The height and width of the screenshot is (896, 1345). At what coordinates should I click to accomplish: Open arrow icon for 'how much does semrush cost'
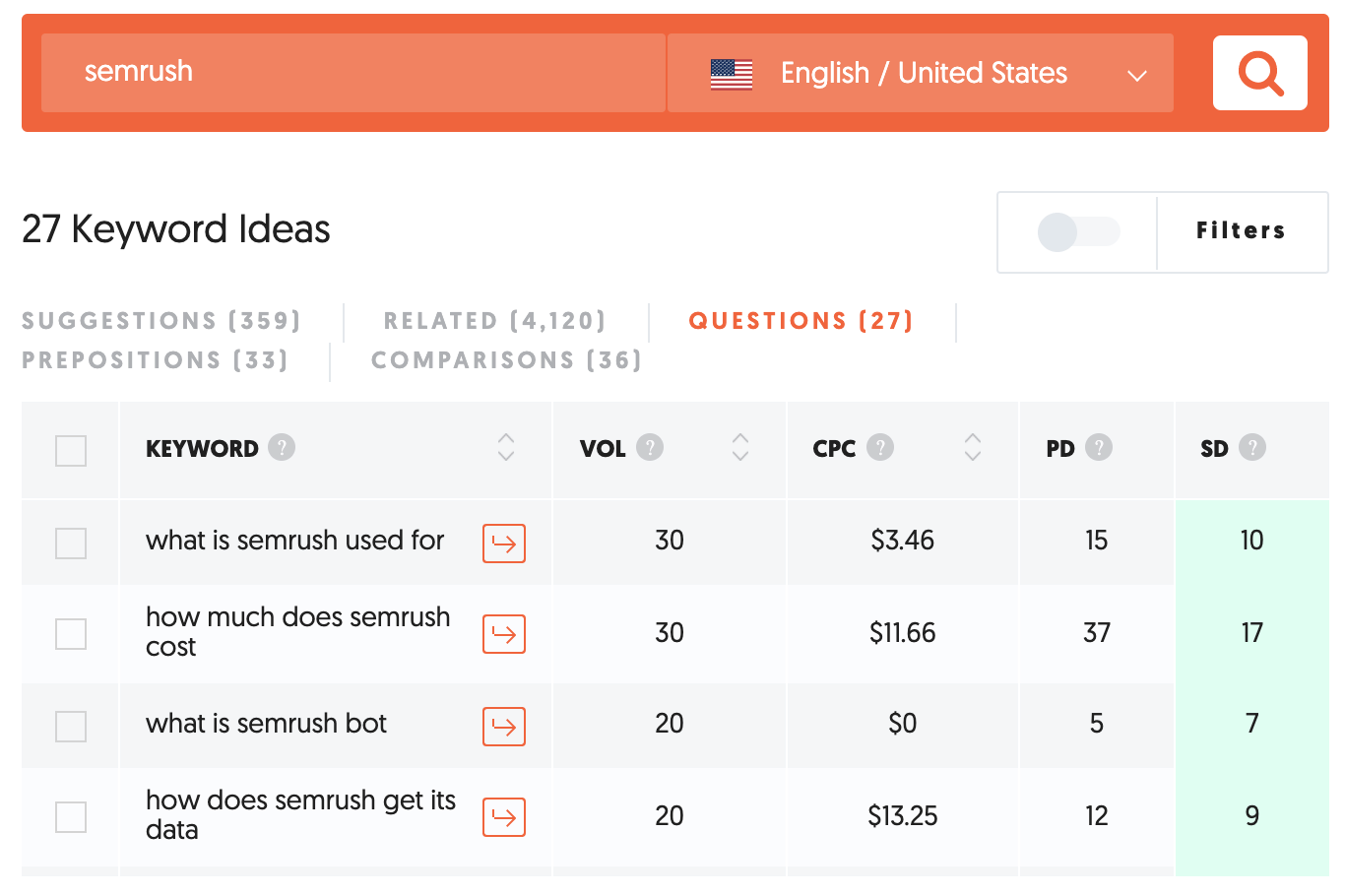(x=504, y=634)
